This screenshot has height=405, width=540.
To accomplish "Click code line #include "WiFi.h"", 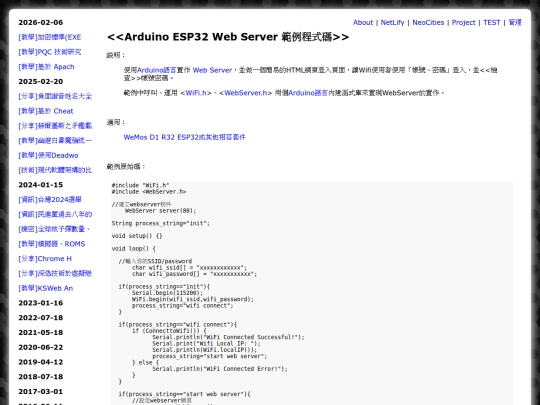I will (x=141, y=185).
